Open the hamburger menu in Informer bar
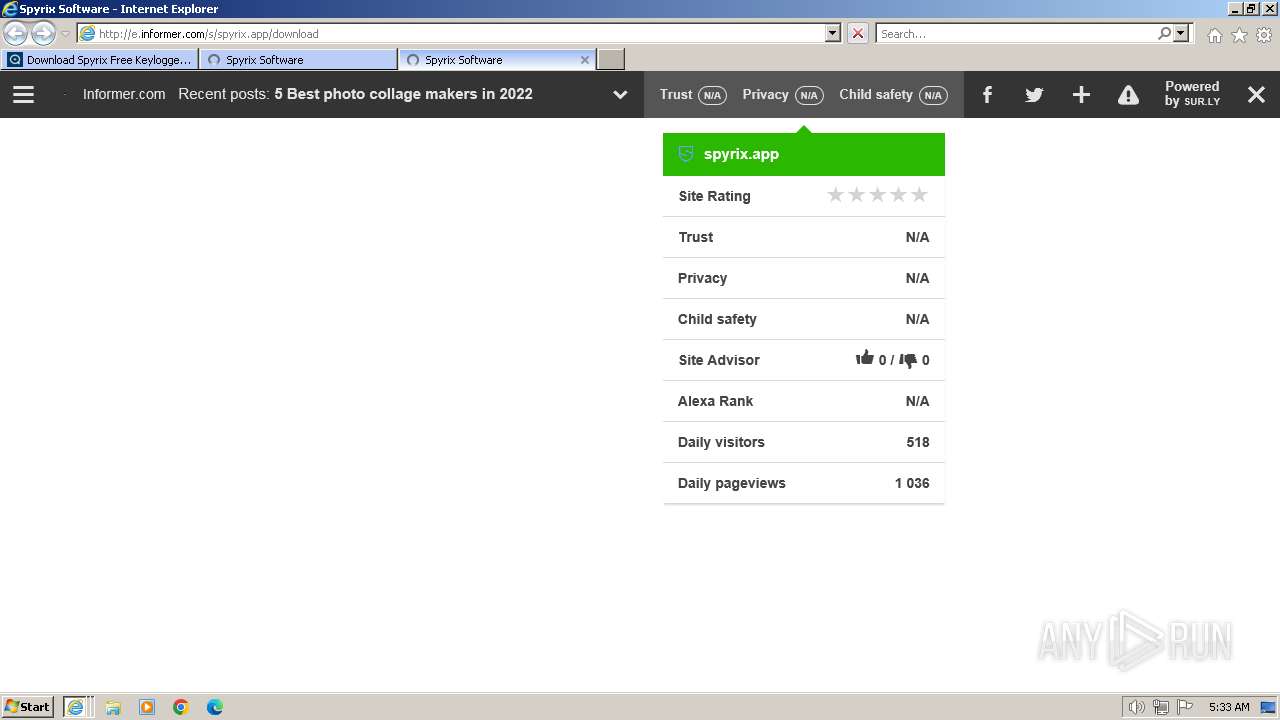The image size is (1280, 720). (x=23, y=94)
